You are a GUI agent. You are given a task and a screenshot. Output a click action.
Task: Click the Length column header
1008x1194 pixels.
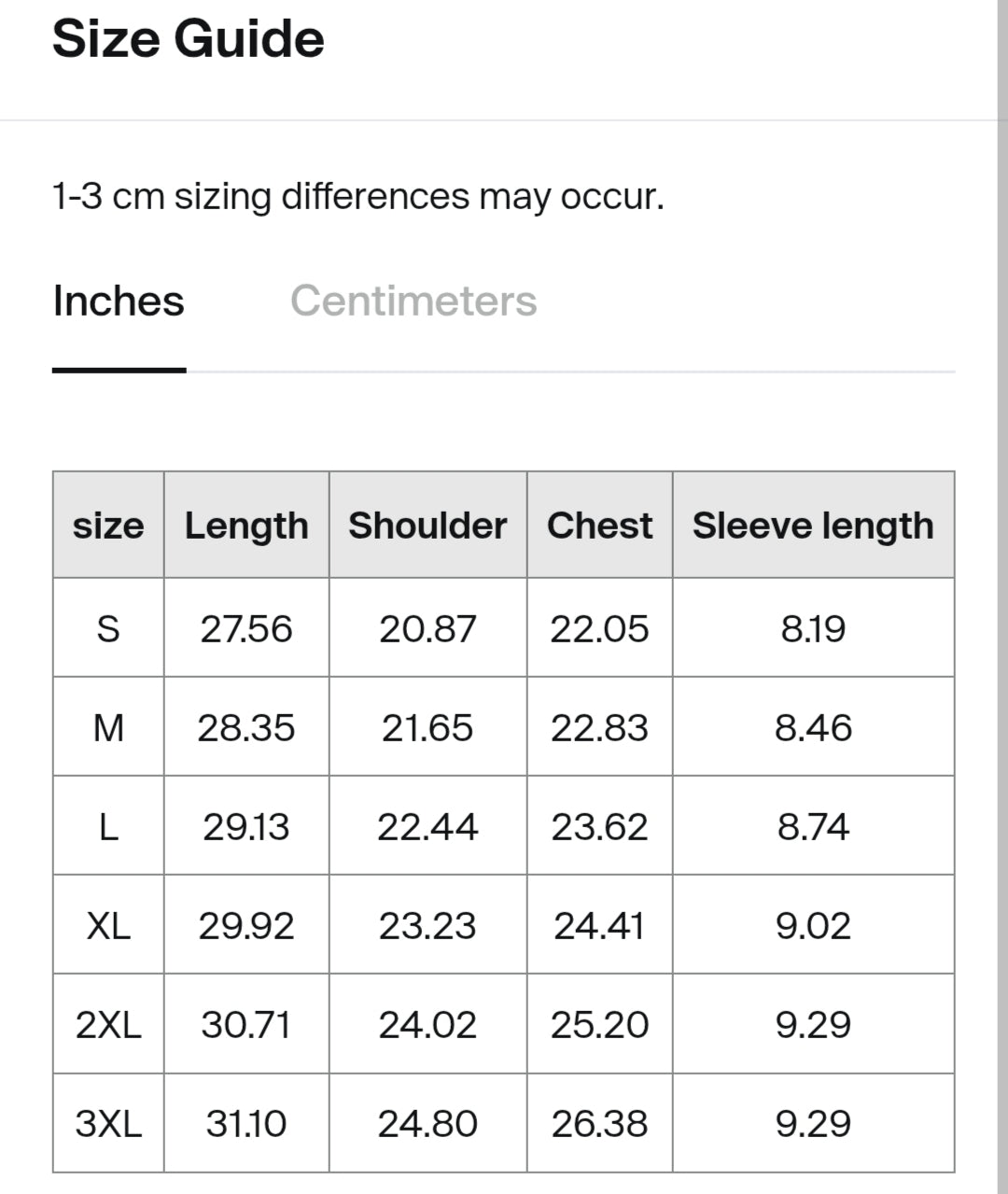click(x=246, y=526)
